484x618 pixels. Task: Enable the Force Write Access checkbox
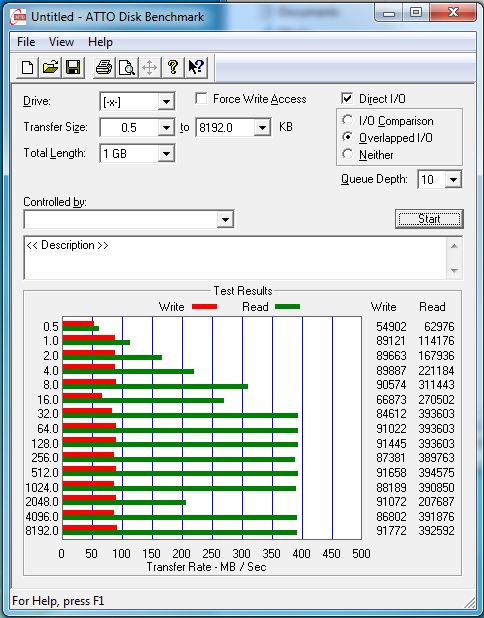(201, 99)
